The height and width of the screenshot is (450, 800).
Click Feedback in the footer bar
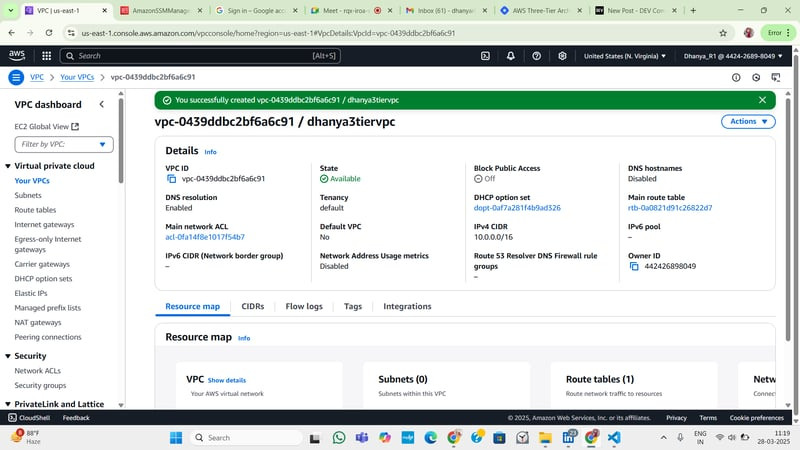[x=76, y=418]
